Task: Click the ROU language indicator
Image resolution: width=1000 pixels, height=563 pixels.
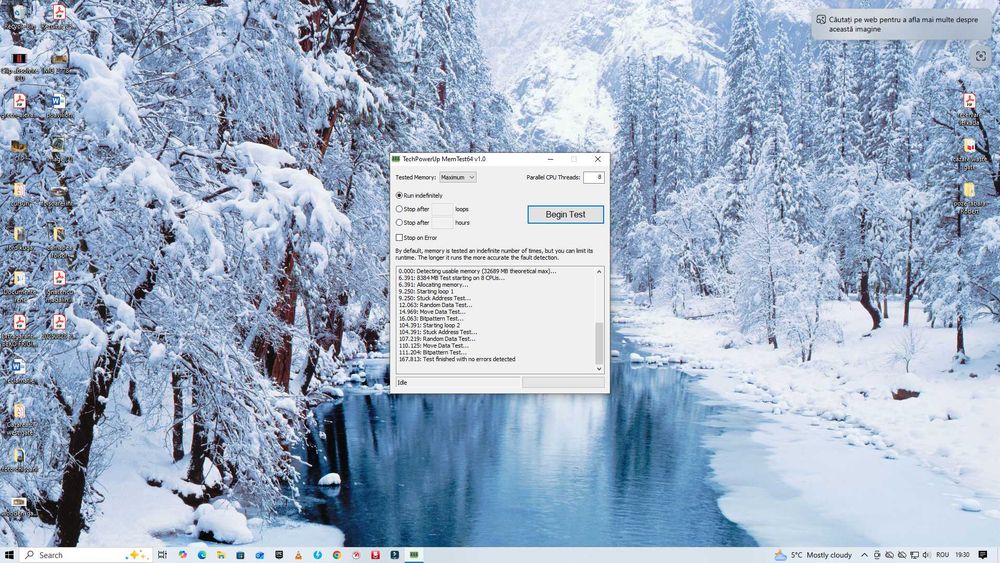Action: click(x=943, y=555)
